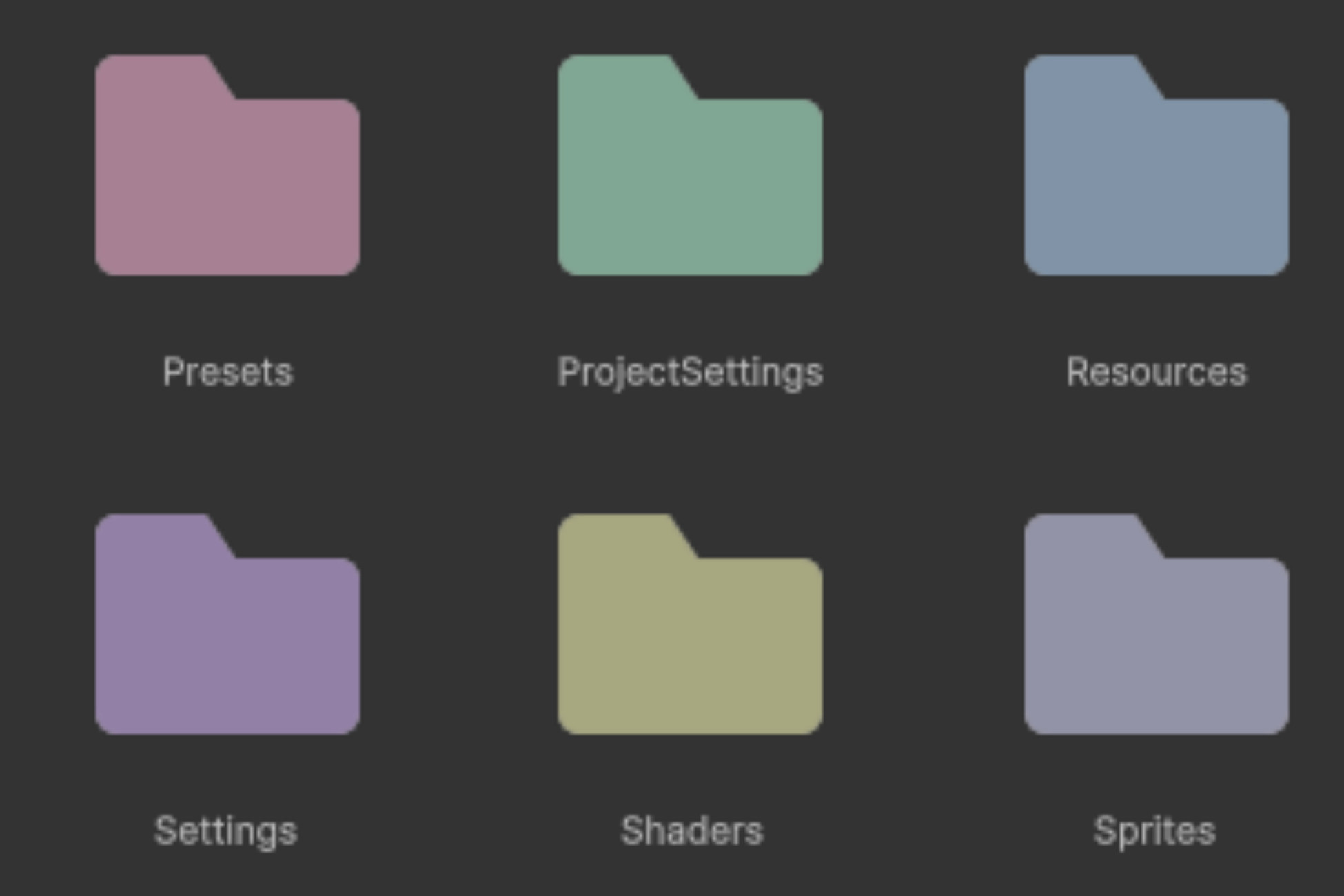
Task: Click the Shaders folder name label
Action: (x=693, y=831)
